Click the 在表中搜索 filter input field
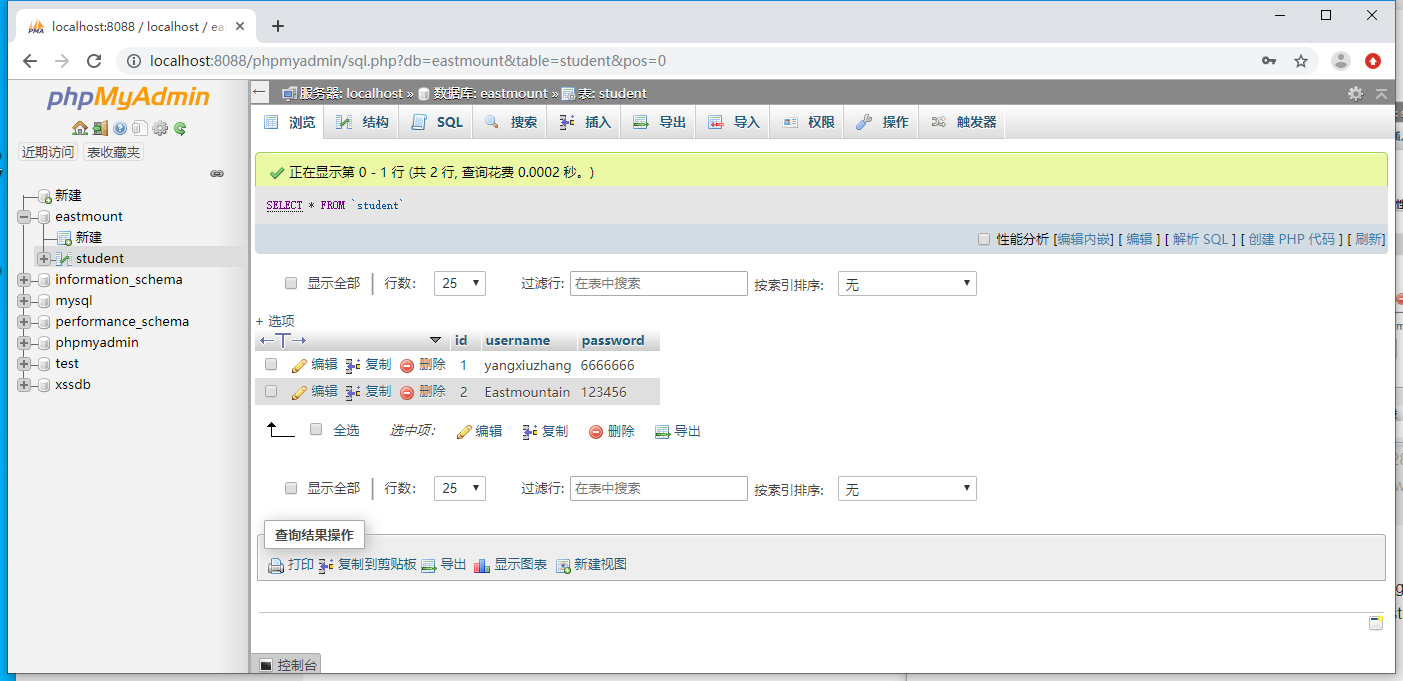Image resolution: width=1403 pixels, height=681 pixels. pos(658,283)
